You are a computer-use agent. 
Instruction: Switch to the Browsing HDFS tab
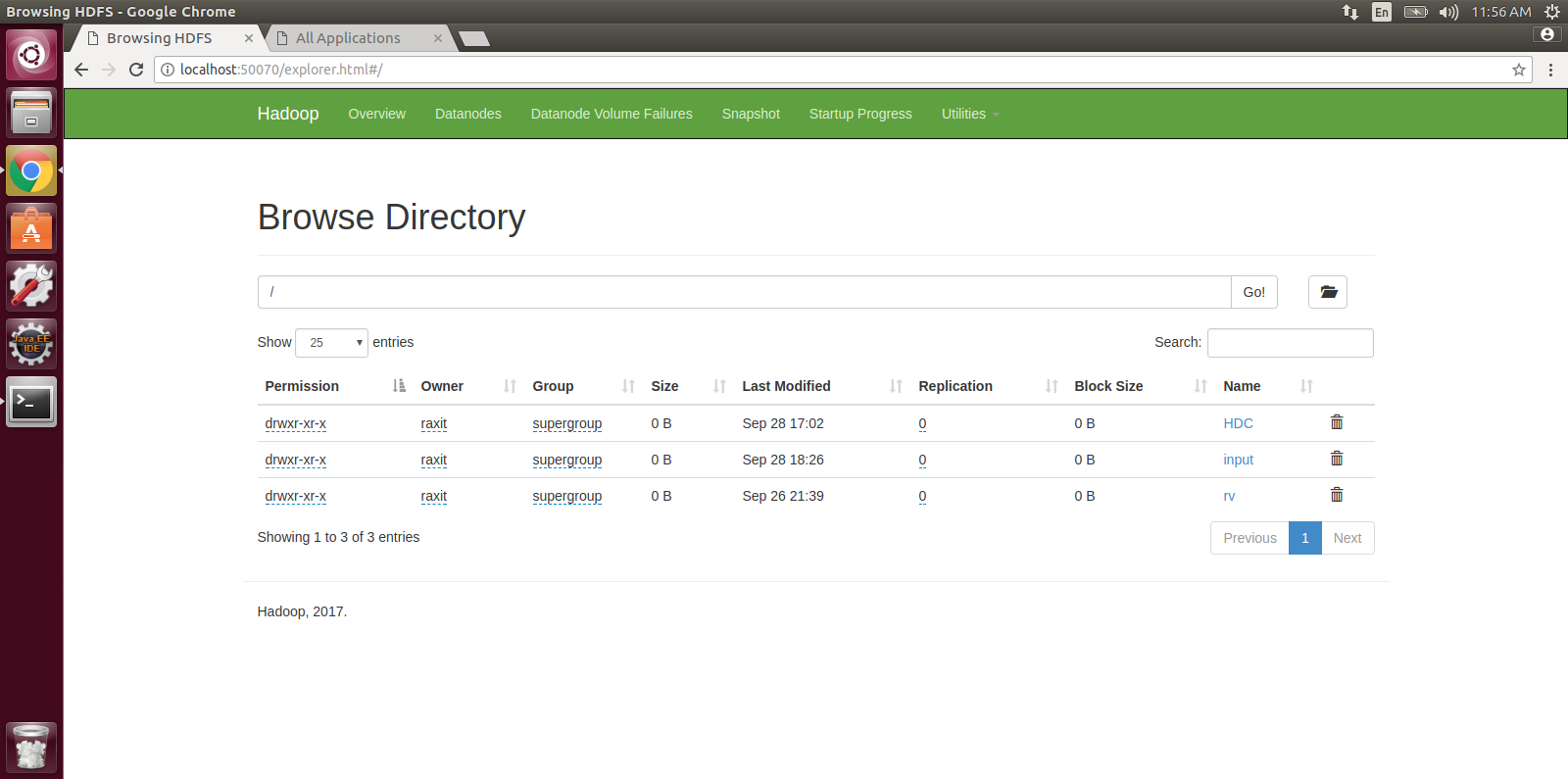(x=160, y=38)
